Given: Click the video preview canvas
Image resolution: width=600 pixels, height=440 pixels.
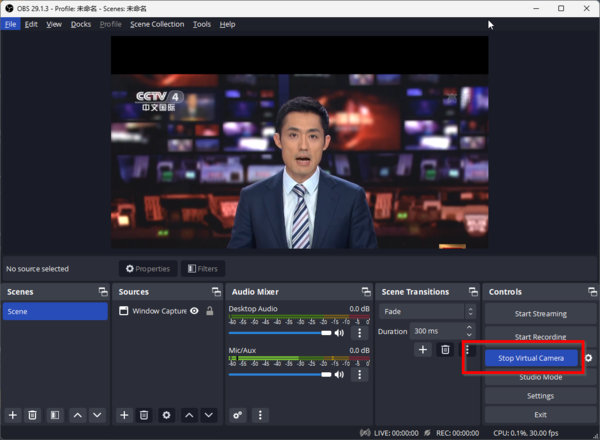Looking at the screenshot, I should [x=300, y=142].
